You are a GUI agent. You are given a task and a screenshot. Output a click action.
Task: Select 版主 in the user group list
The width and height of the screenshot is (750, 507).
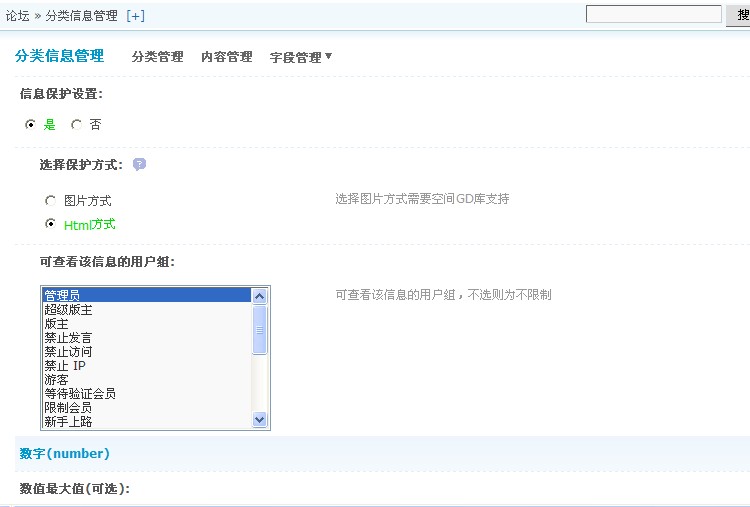click(147, 323)
